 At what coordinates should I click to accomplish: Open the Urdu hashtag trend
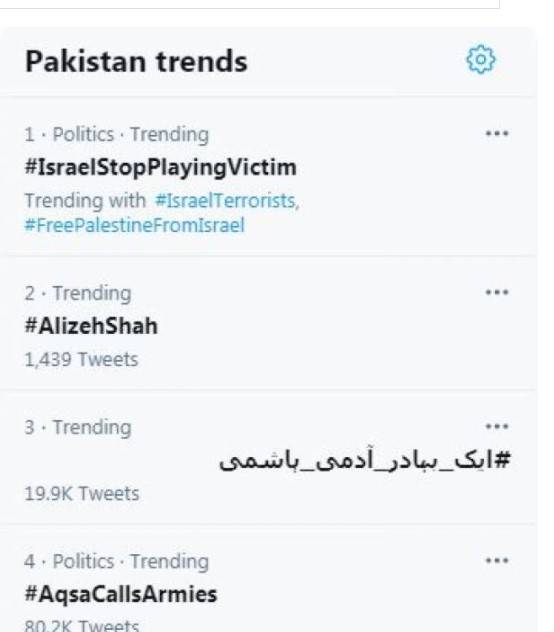pos(365,460)
